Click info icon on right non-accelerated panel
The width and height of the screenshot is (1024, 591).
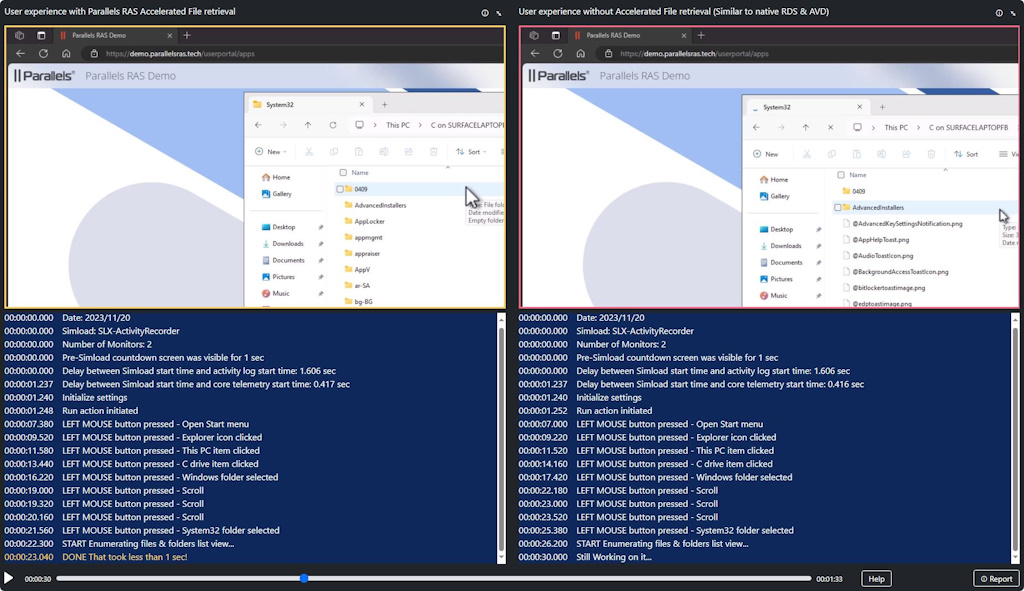coord(998,13)
